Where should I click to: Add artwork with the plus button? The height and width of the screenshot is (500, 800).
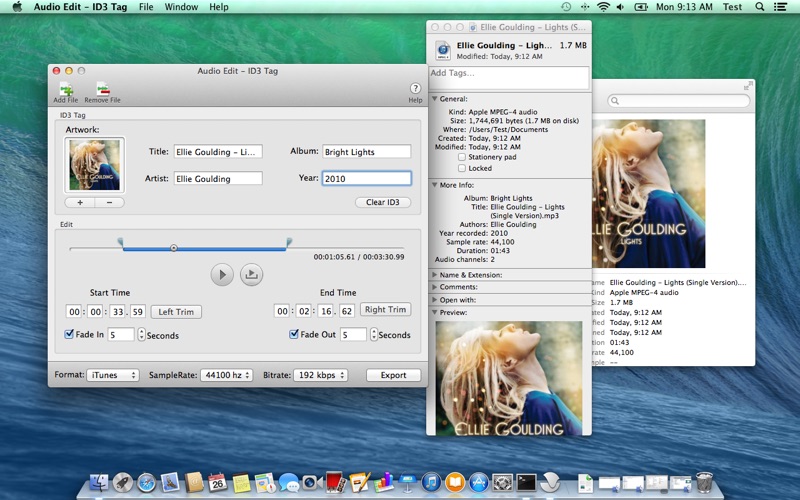click(80, 203)
